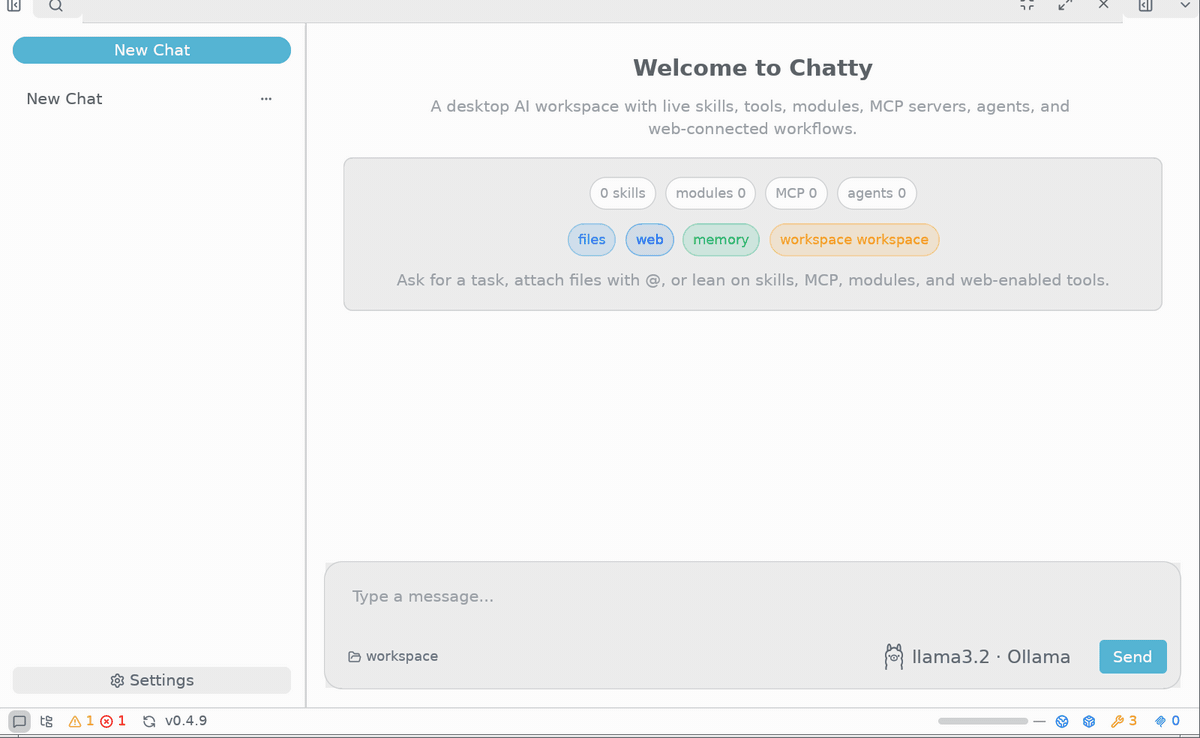
Task: Collapse the sidebar using the top-left panel icon
Action: [x=14, y=5]
